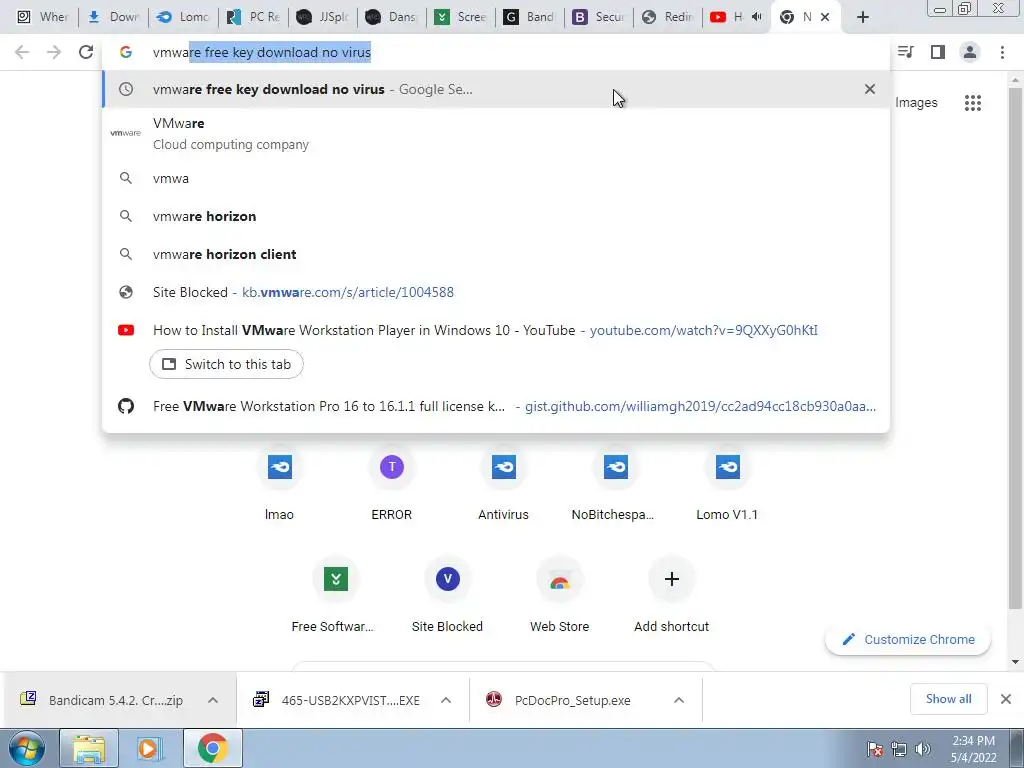Image resolution: width=1024 pixels, height=768 pixels.
Task: Expand options for PcDocPro_Setup.exe download
Action: coord(679,700)
